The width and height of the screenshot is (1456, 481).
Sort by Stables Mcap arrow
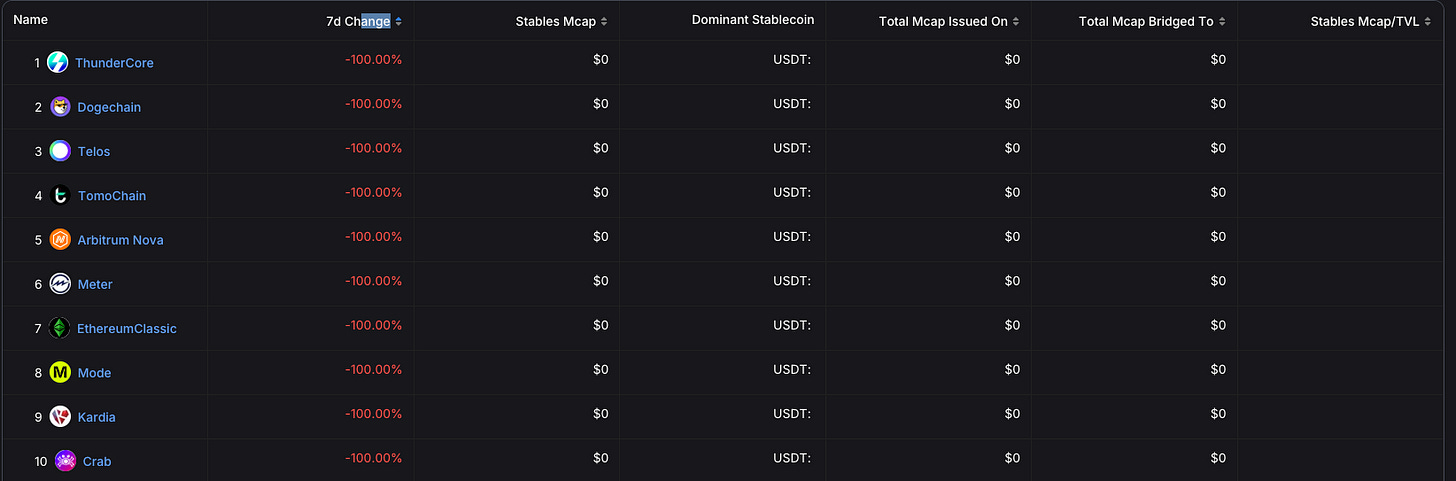click(604, 22)
